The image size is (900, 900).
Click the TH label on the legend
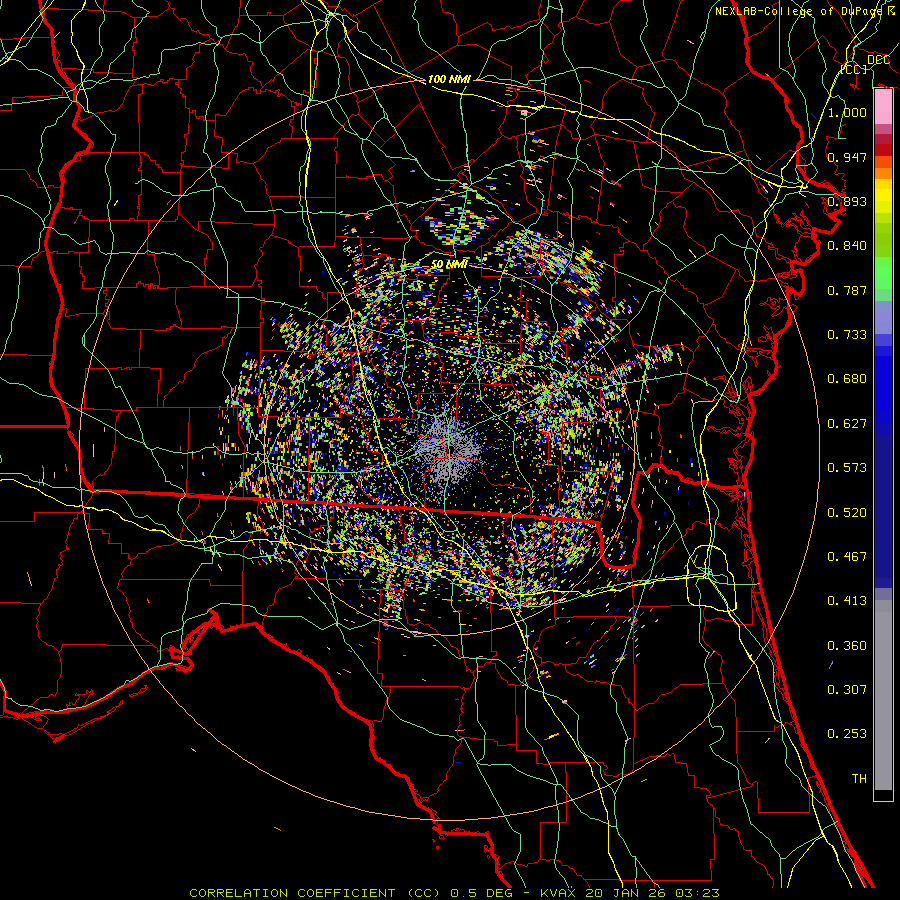pyautogui.click(x=859, y=779)
